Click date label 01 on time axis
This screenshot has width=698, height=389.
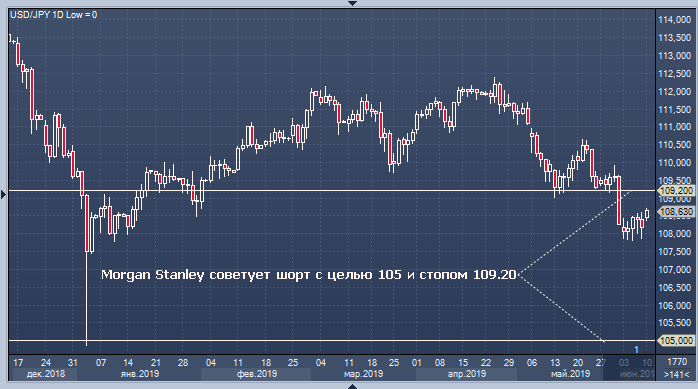pos(417,363)
